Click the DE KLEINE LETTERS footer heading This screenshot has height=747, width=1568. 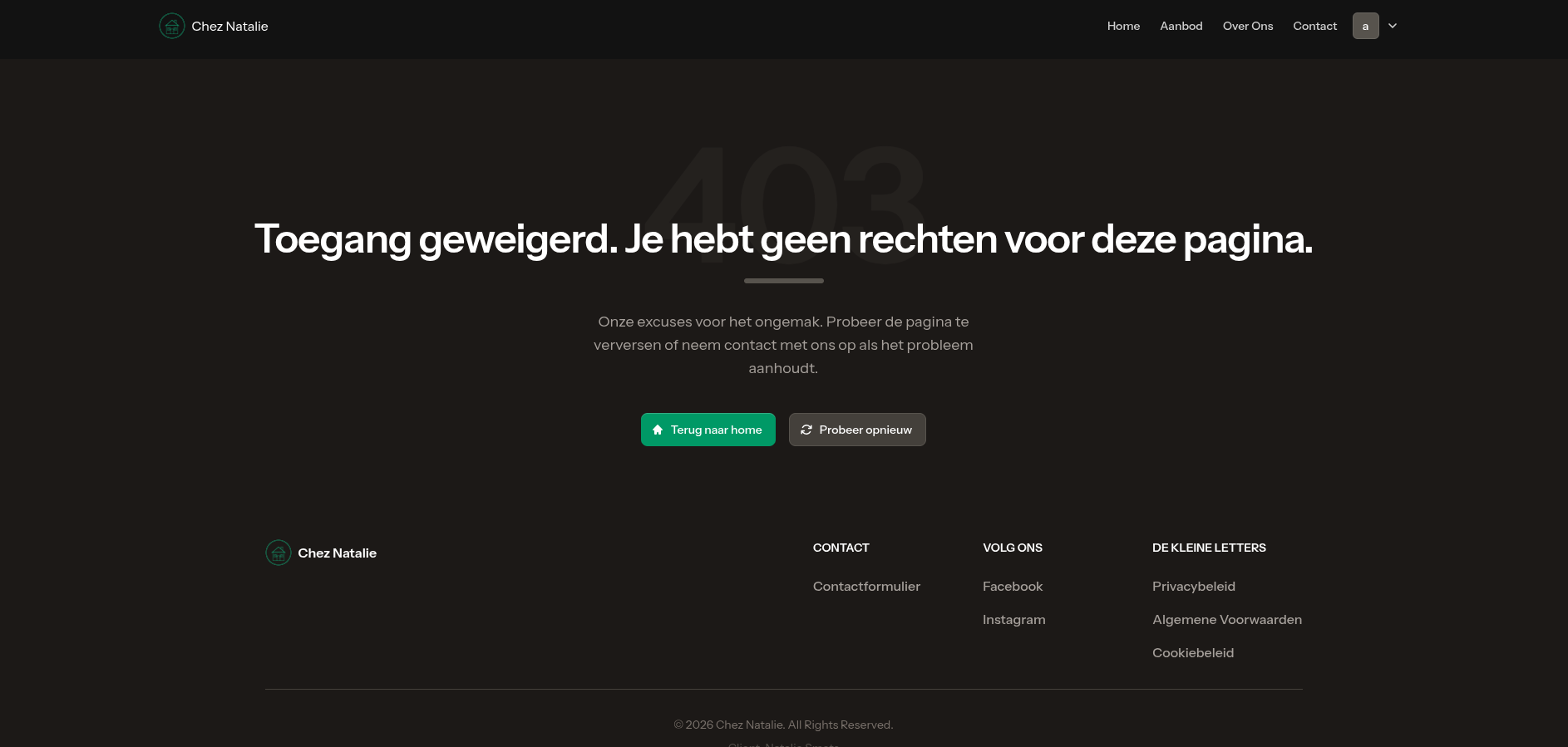pos(1209,548)
